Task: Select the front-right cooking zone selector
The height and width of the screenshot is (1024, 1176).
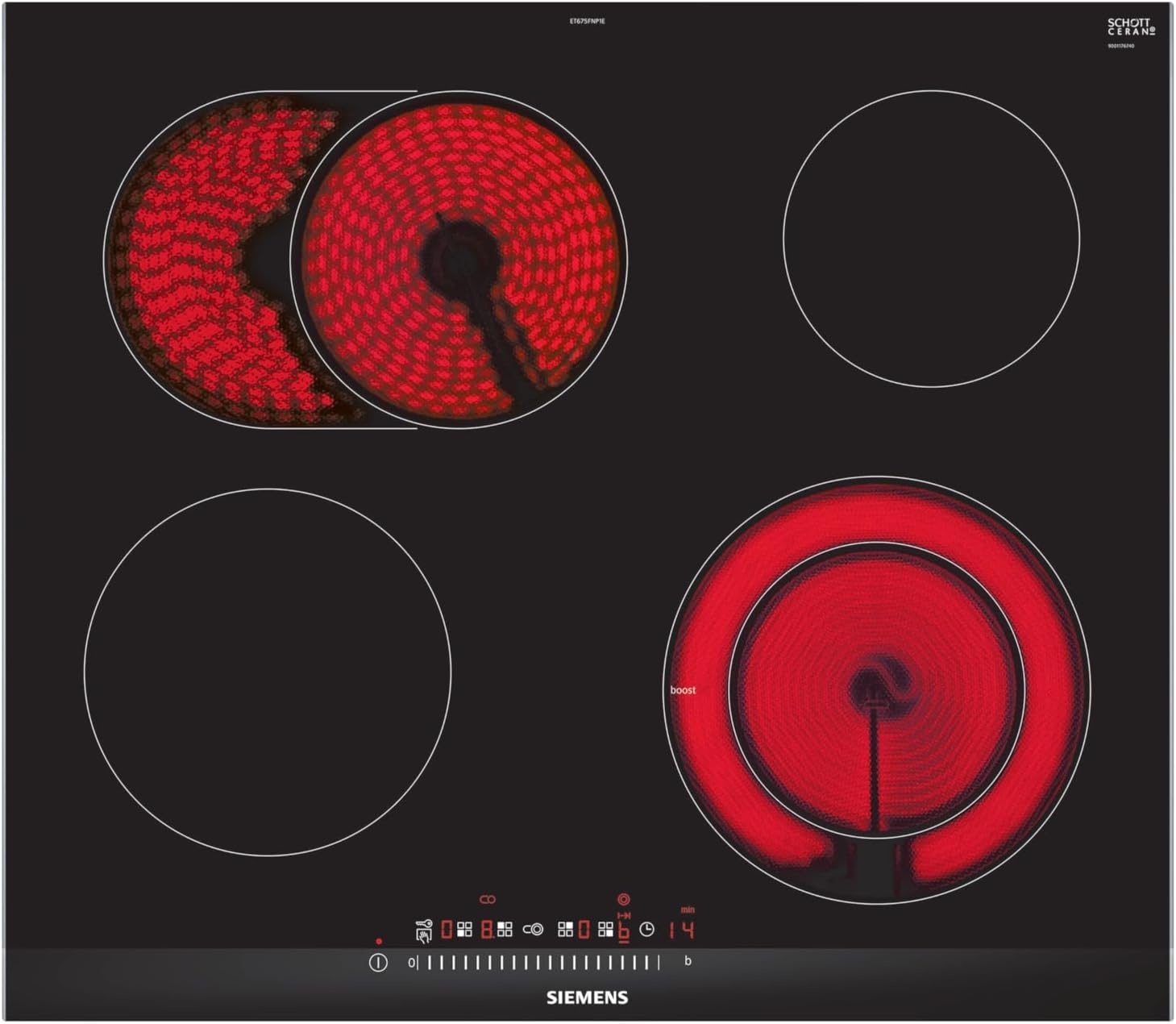Action: pyautogui.click(x=605, y=930)
